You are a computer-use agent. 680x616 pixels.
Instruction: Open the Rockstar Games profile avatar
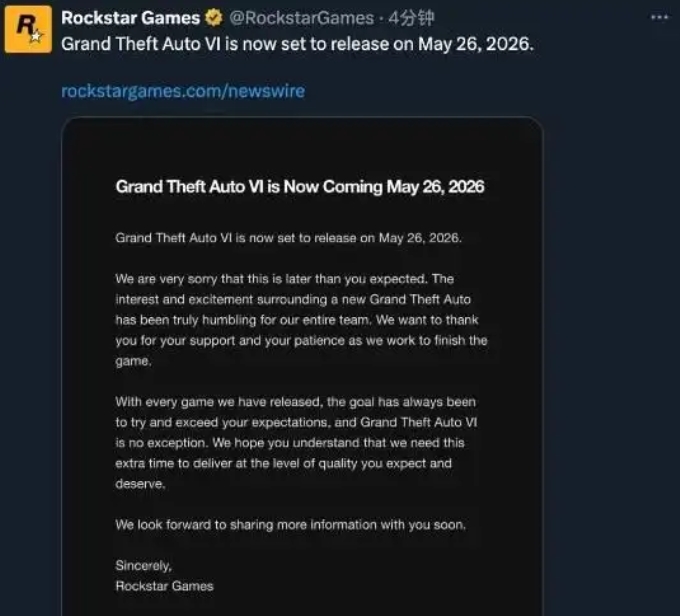pos(28,29)
